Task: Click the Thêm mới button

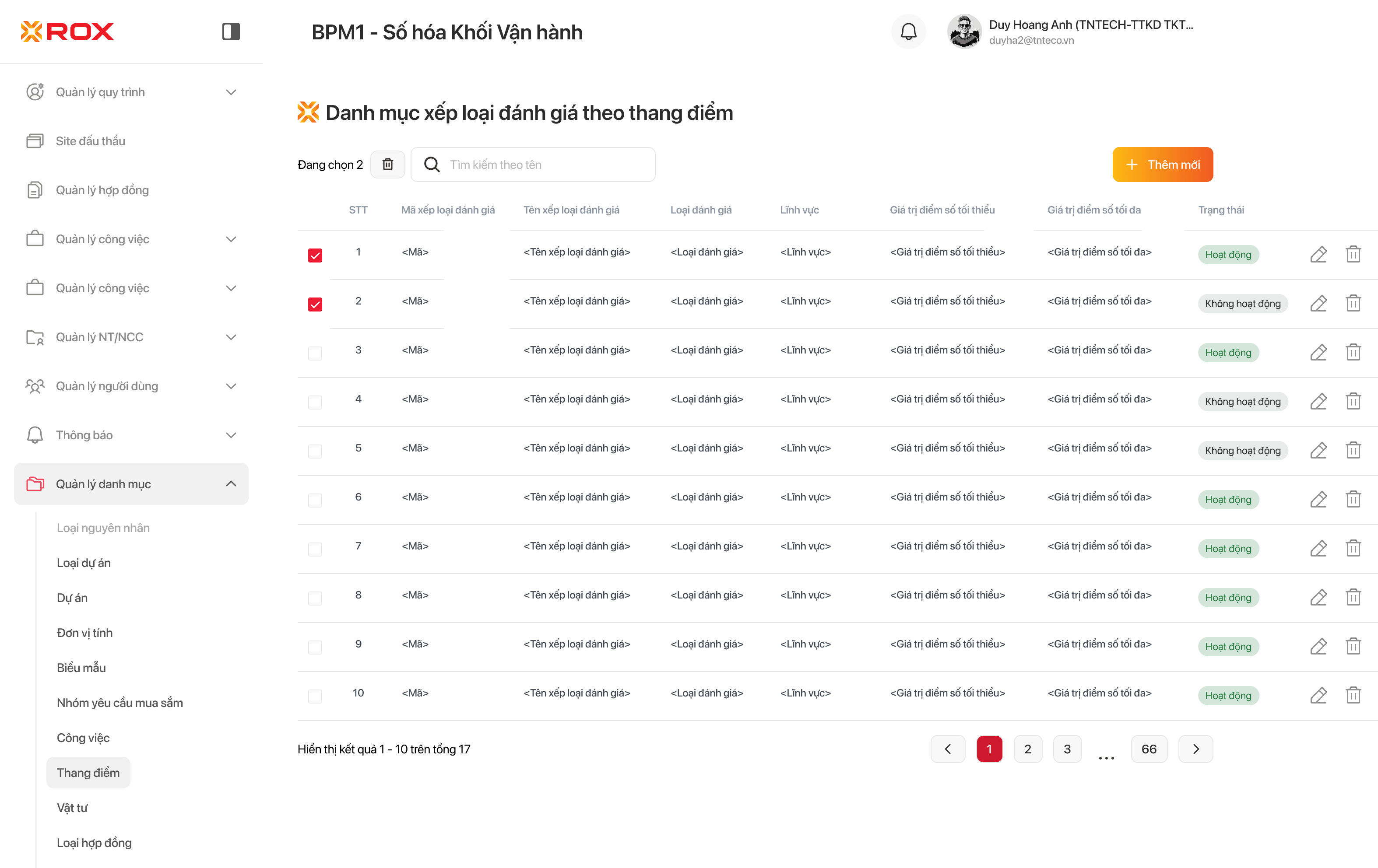Action: click(x=1162, y=164)
